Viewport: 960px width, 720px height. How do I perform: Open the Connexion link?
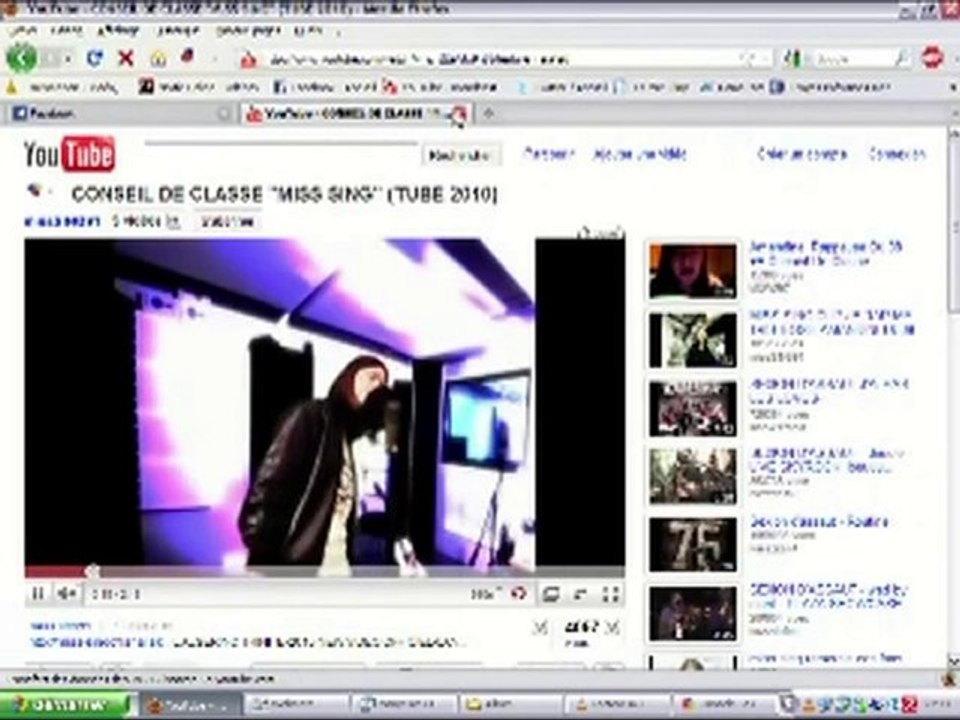tap(897, 154)
